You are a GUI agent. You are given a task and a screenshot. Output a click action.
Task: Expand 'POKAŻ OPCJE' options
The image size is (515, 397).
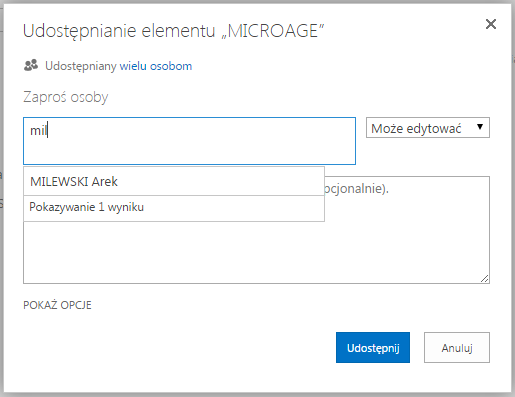point(57,305)
